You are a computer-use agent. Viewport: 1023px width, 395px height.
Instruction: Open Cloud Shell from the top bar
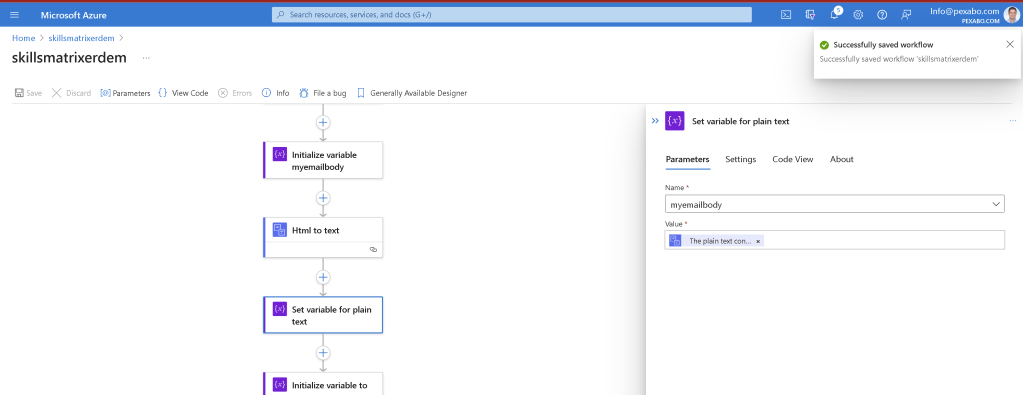click(787, 14)
